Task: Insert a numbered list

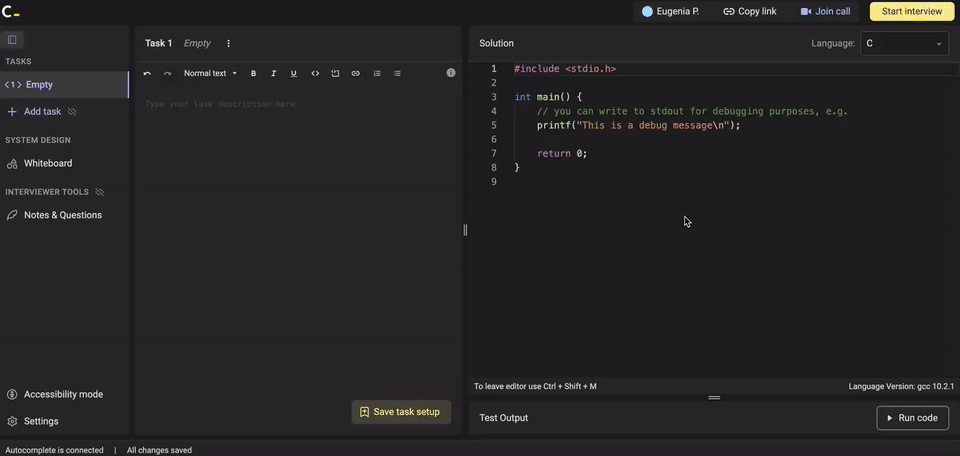Action: (377, 73)
